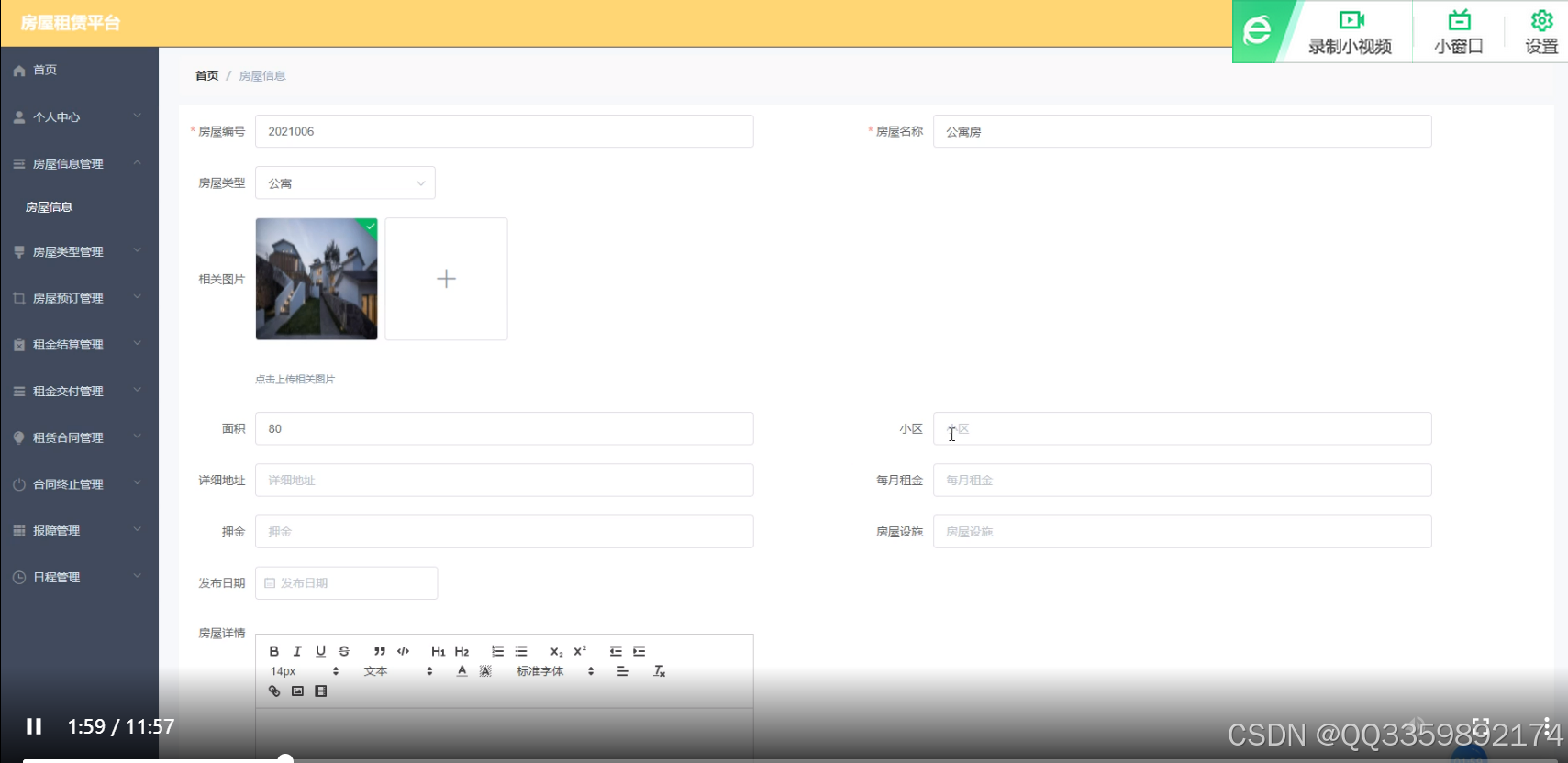1568x763 pixels.
Task: Expand 合同终止管理 sidebar menu
Action: pyautogui.click(x=79, y=484)
